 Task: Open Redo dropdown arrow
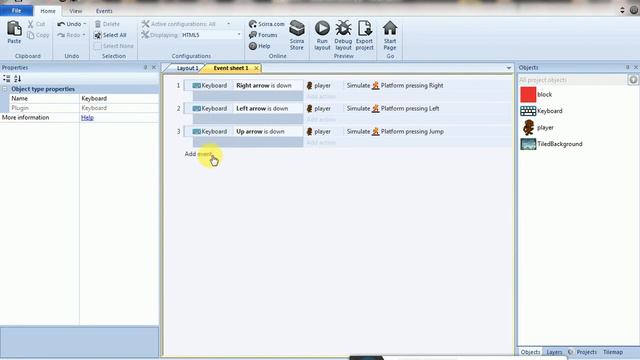click(x=84, y=36)
